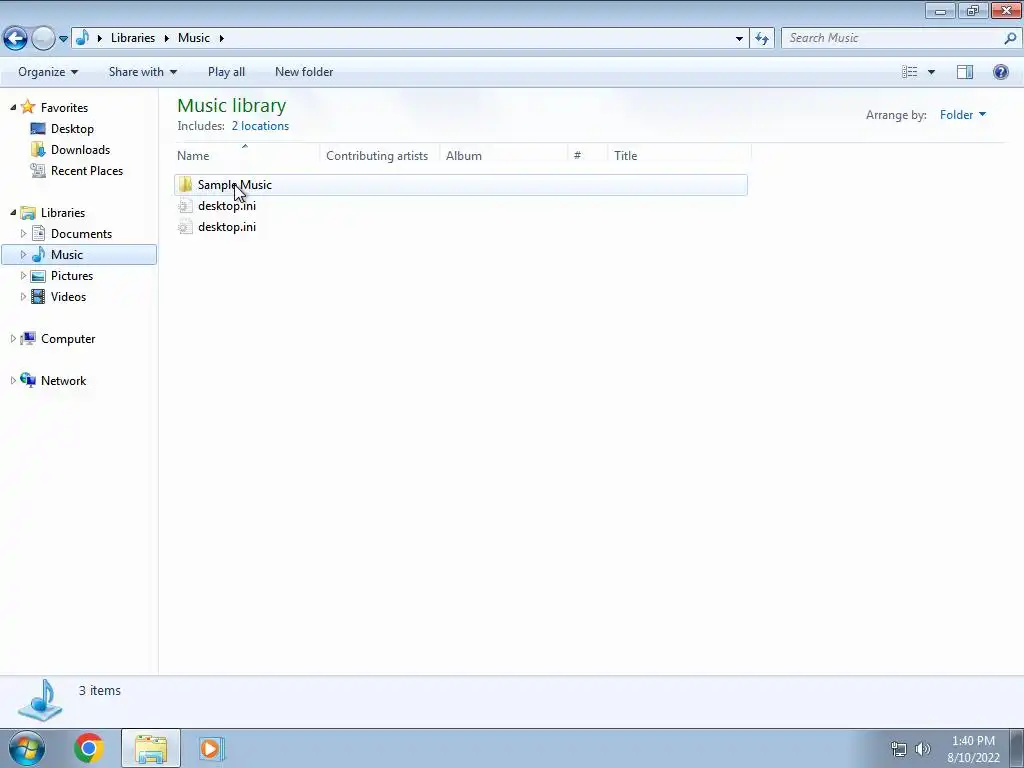
Task: Select the Sample Music folder icon
Action: (x=185, y=185)
